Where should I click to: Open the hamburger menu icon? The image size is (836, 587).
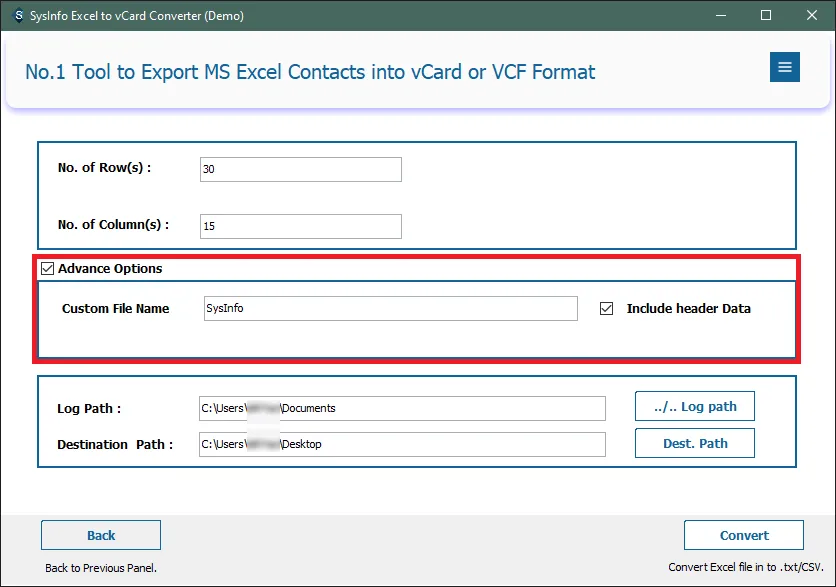[784, 67]
